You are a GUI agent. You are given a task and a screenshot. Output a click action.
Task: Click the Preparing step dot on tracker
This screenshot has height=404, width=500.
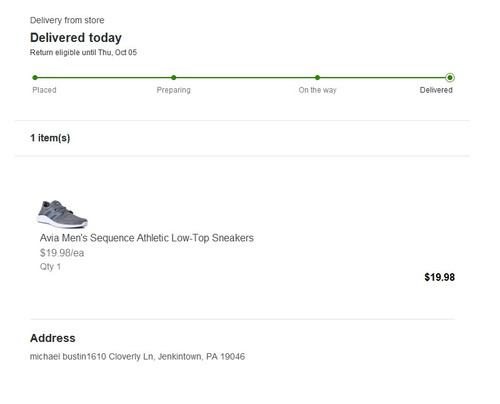pos(174,78)
